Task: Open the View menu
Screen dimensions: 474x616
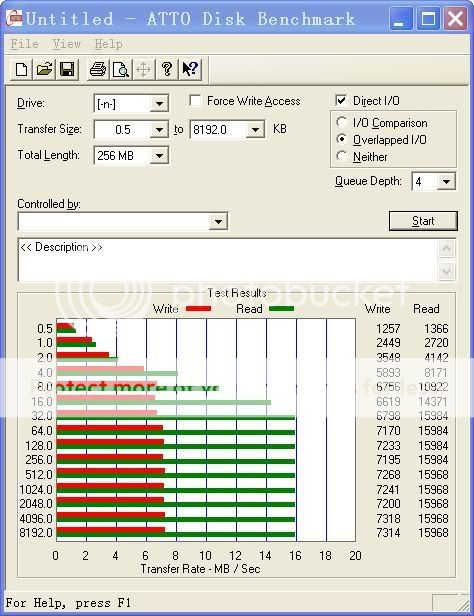Action: click(67, 44)
